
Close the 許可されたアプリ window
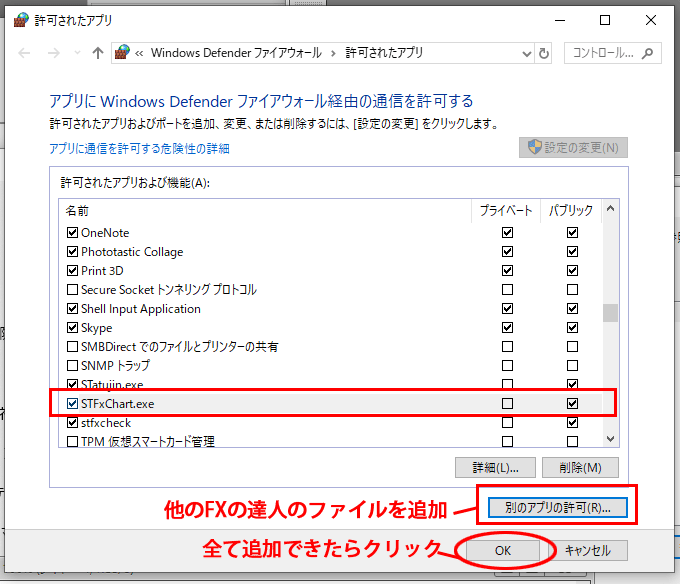coord(651,20)
